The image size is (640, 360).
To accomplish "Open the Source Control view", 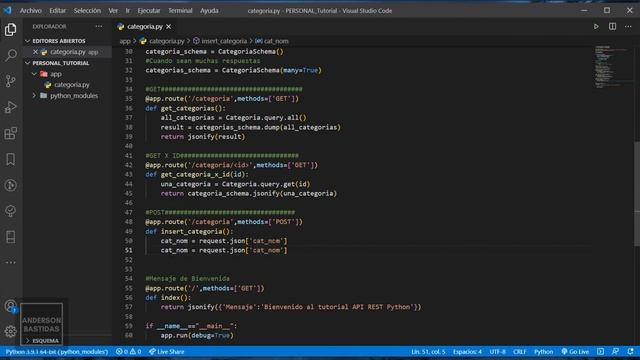I will (x=11, y=81).
